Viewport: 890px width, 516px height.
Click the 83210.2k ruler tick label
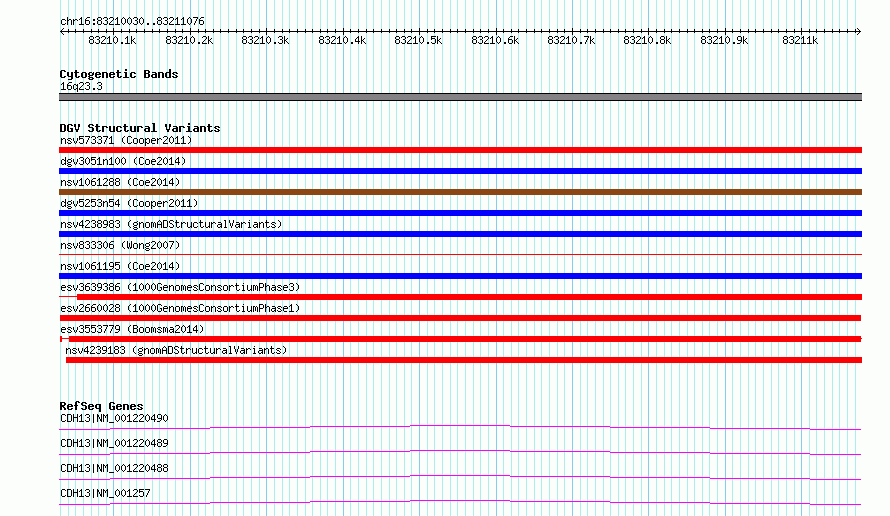pyautogui.click(x=189, y=40)
